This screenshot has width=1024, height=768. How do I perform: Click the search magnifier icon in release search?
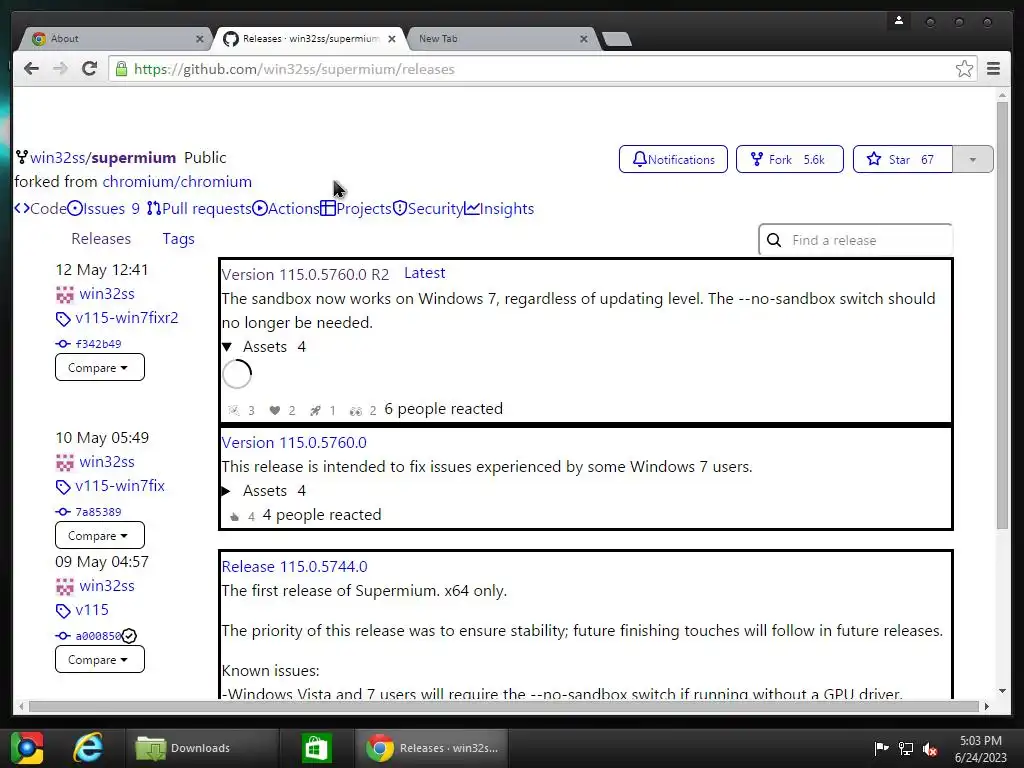[x=774, y=240]
